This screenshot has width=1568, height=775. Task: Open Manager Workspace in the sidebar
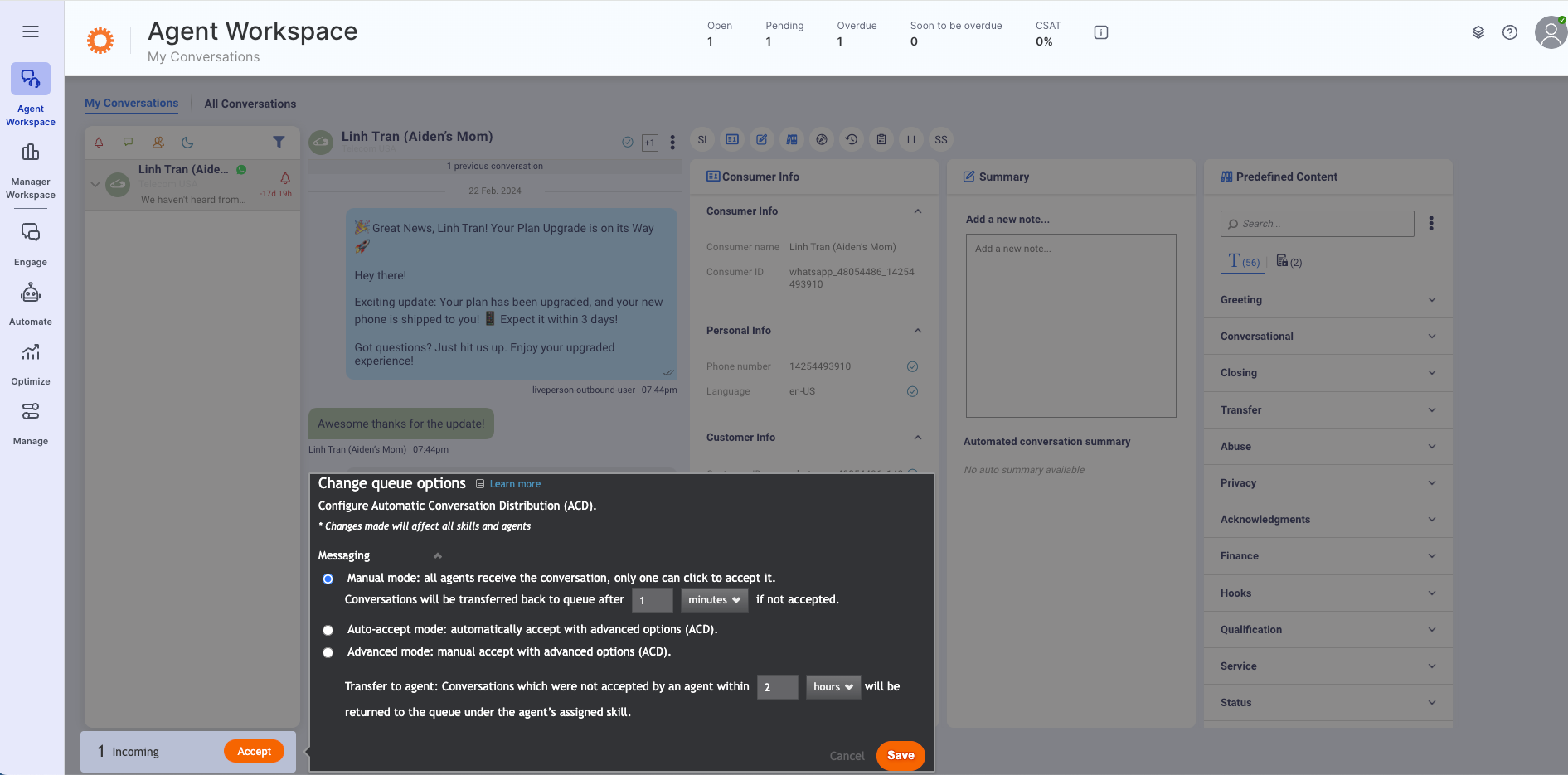pyautogui.click(x=31, y=172)
